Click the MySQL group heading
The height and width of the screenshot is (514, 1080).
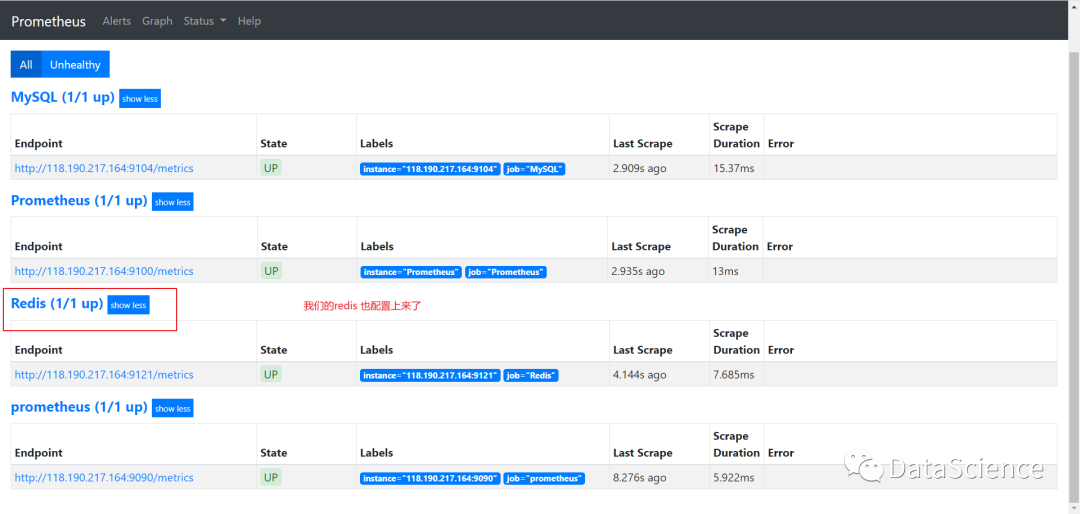click(62, 98)
